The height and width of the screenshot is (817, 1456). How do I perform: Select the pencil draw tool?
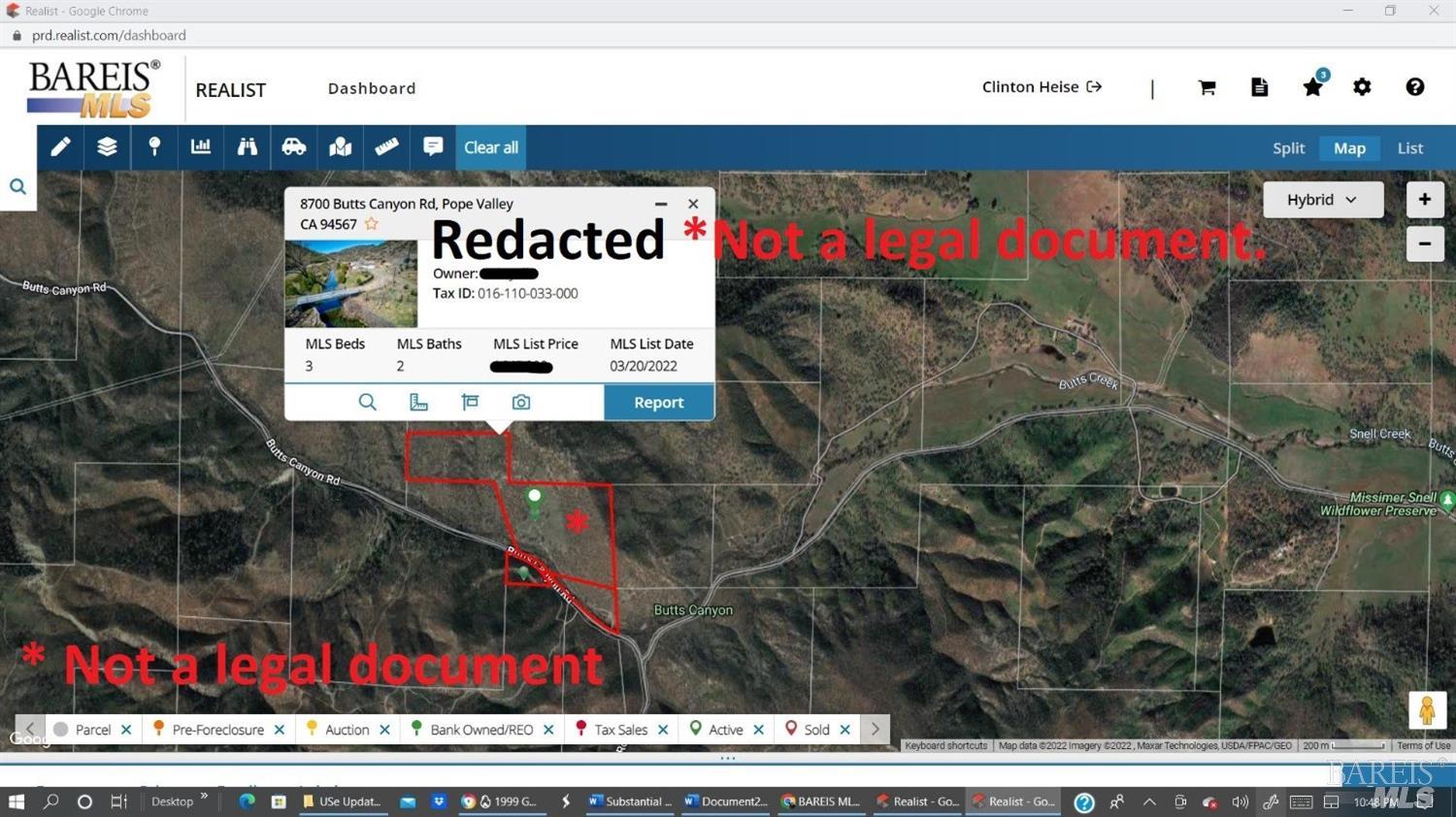(x=60, y=147)
